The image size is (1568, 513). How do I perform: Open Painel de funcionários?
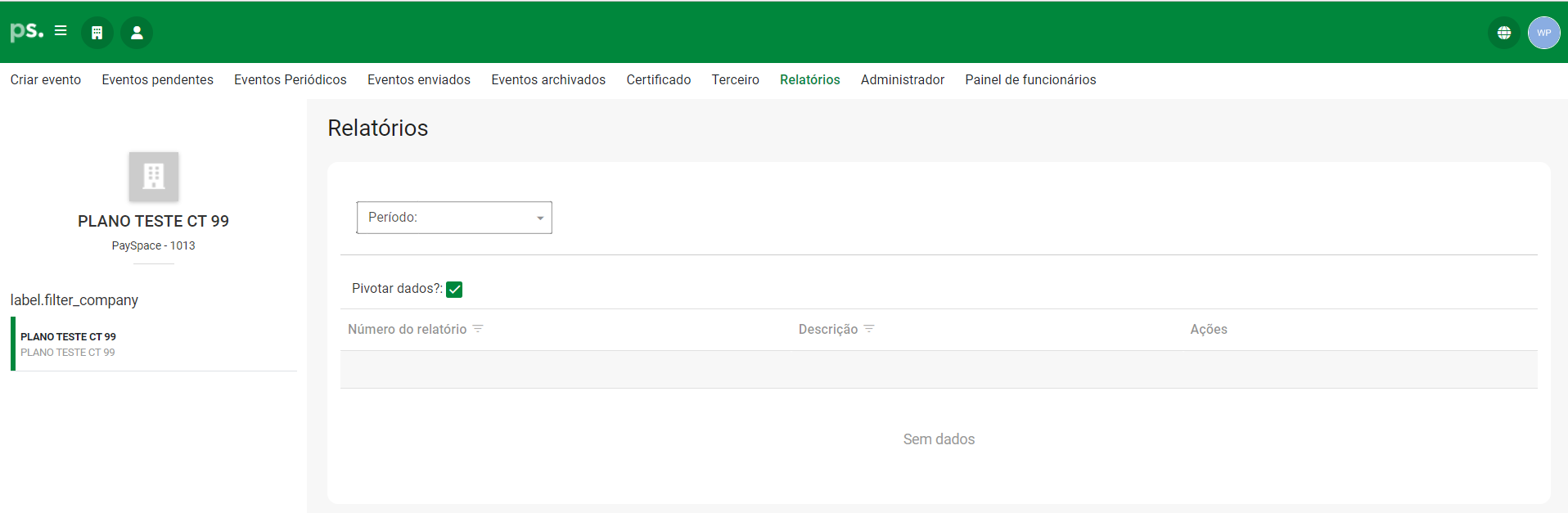click(x=1030, y=79)
